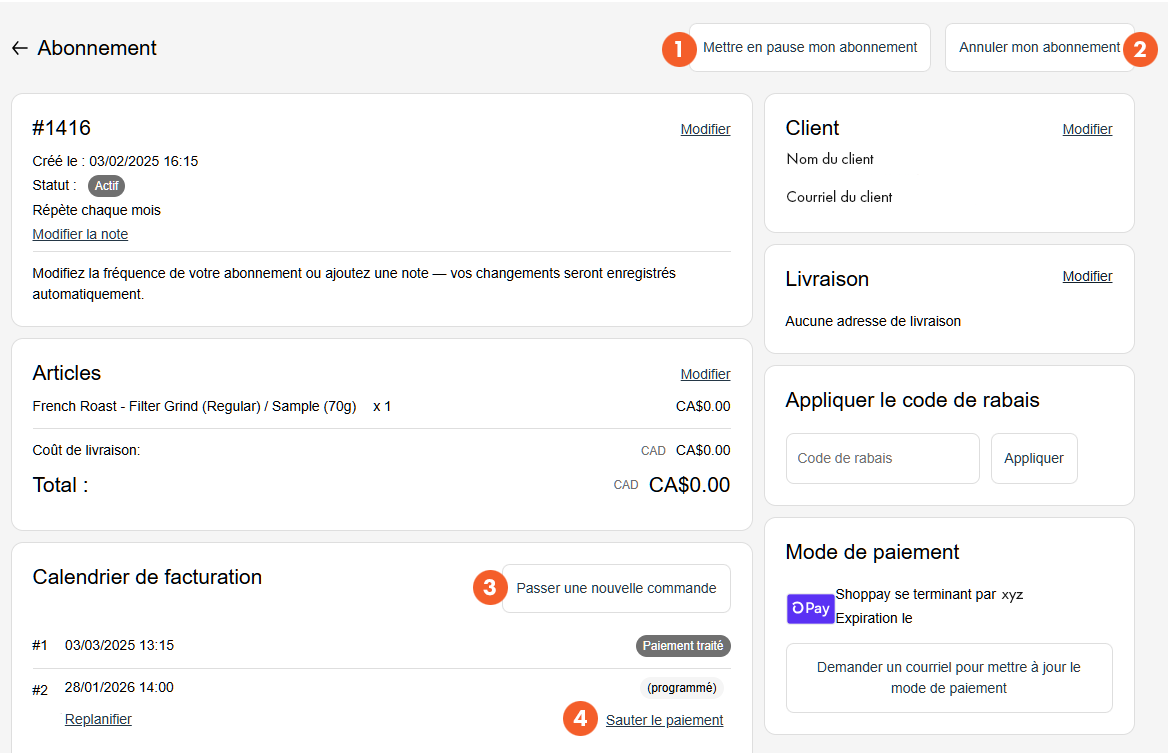Click Replanifier under billing #2
1168x753 pixels.
point(98,719)
